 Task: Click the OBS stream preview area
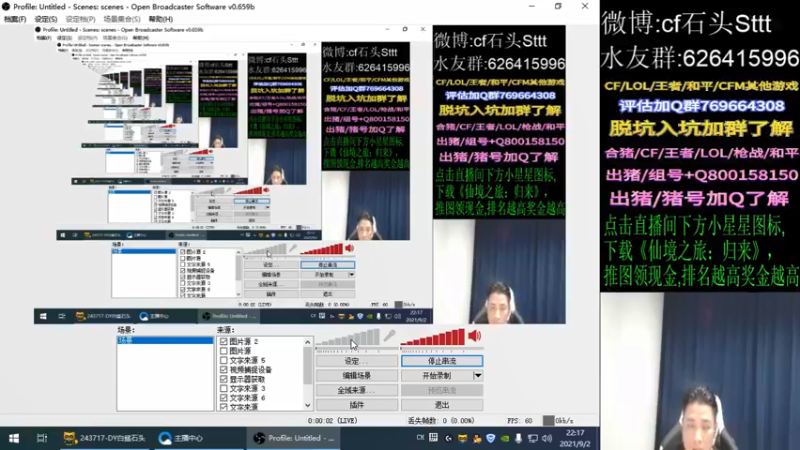pos(299,174)
